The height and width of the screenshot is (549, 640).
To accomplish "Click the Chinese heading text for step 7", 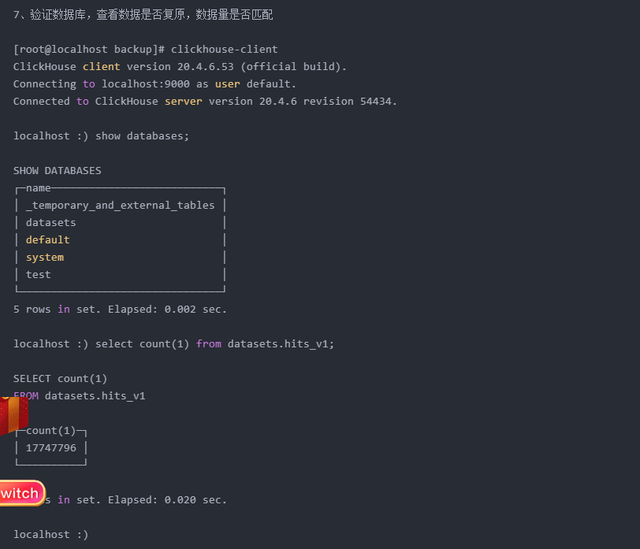I will click(143, 15).
